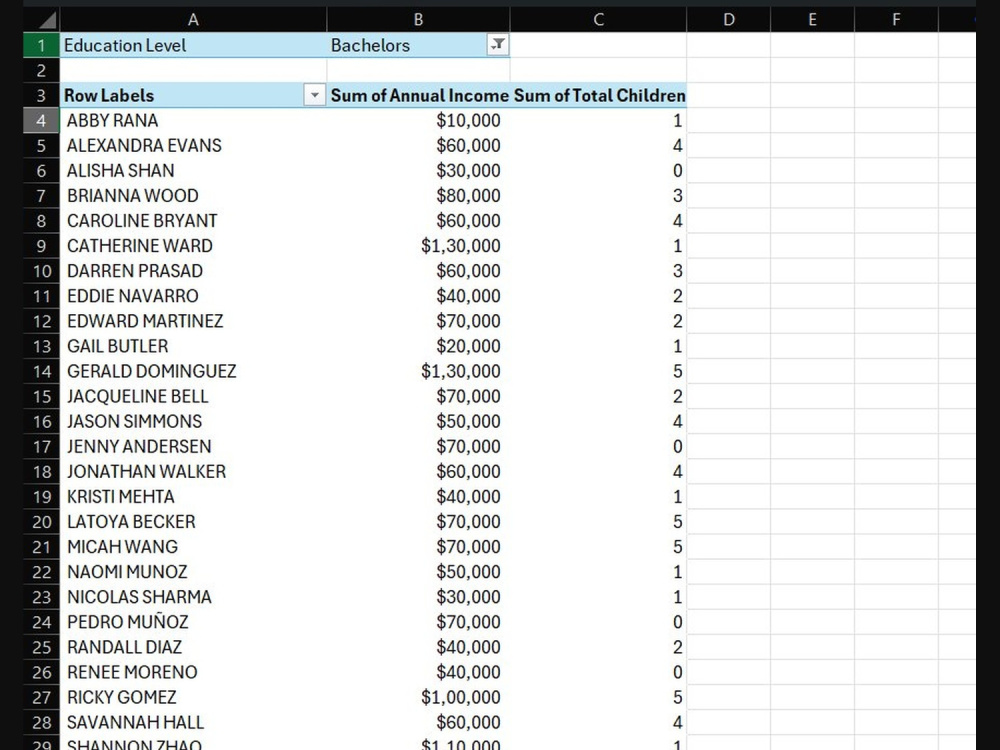The width and height of the screenshot is (1000, 750).
Task: Click the Select All corner triangle
Action: 41,20
